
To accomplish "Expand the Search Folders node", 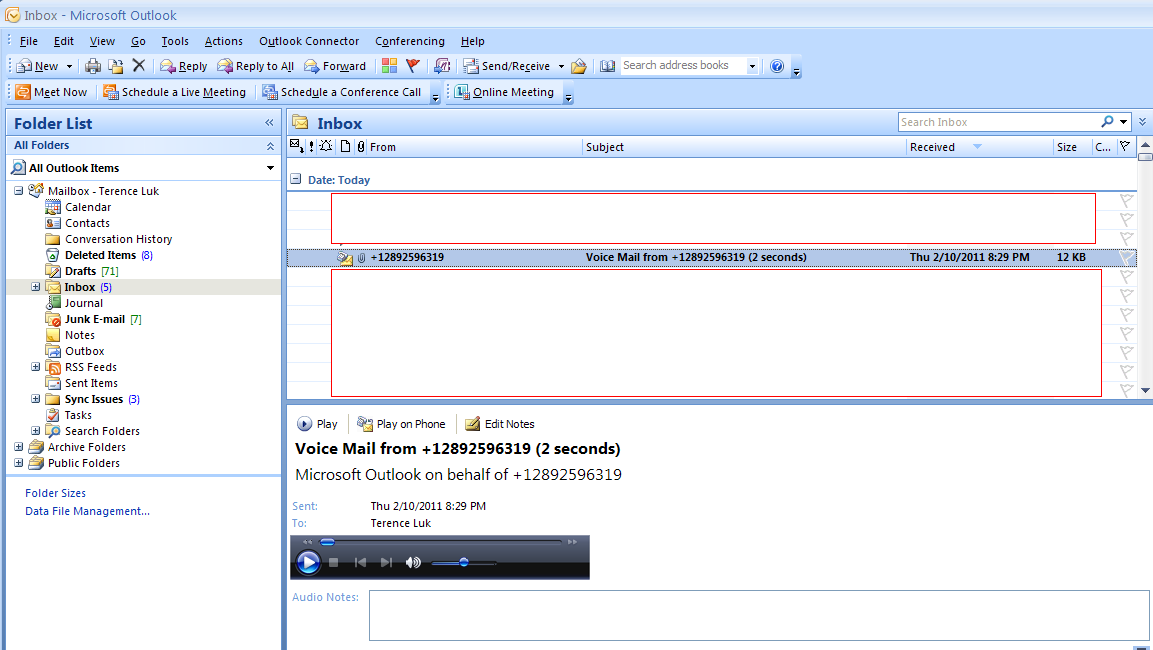I will click(x=35, y=430).
